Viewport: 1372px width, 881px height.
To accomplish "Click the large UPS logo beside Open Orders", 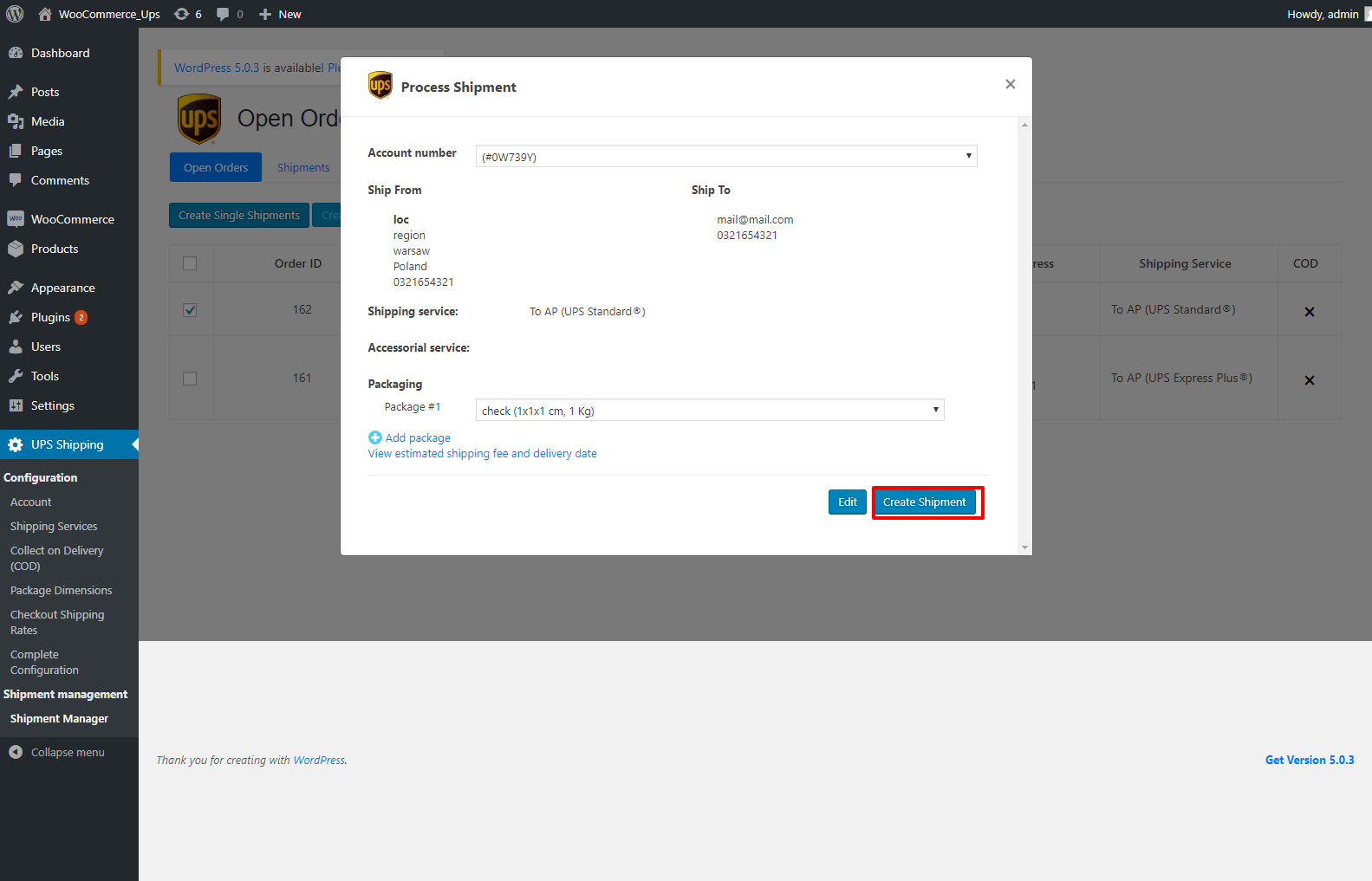I will pos(199,119).
